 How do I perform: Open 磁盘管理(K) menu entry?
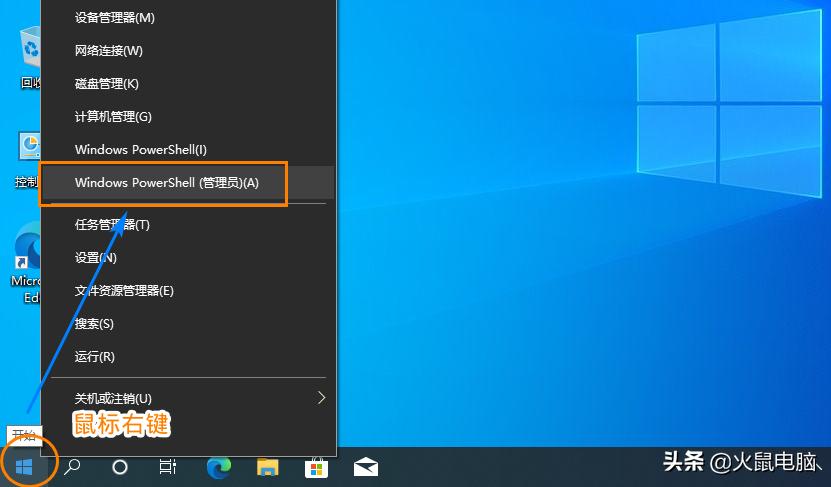point(189,83)
